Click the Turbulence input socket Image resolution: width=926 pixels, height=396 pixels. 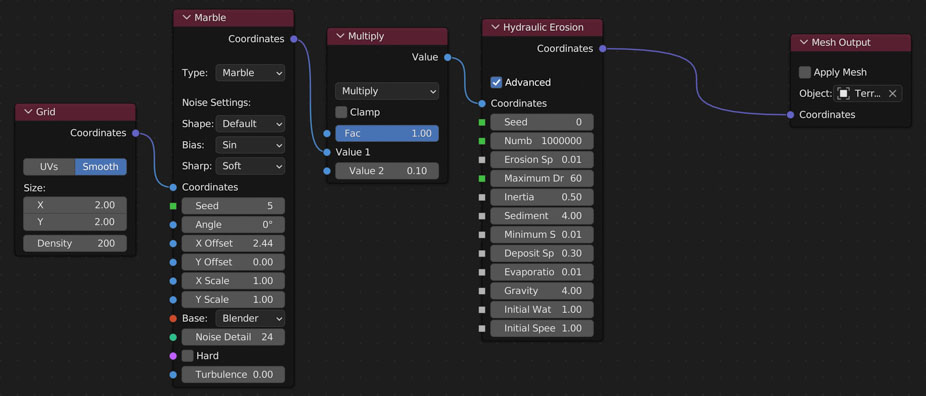pyautogui.click(x=173, y=375)
